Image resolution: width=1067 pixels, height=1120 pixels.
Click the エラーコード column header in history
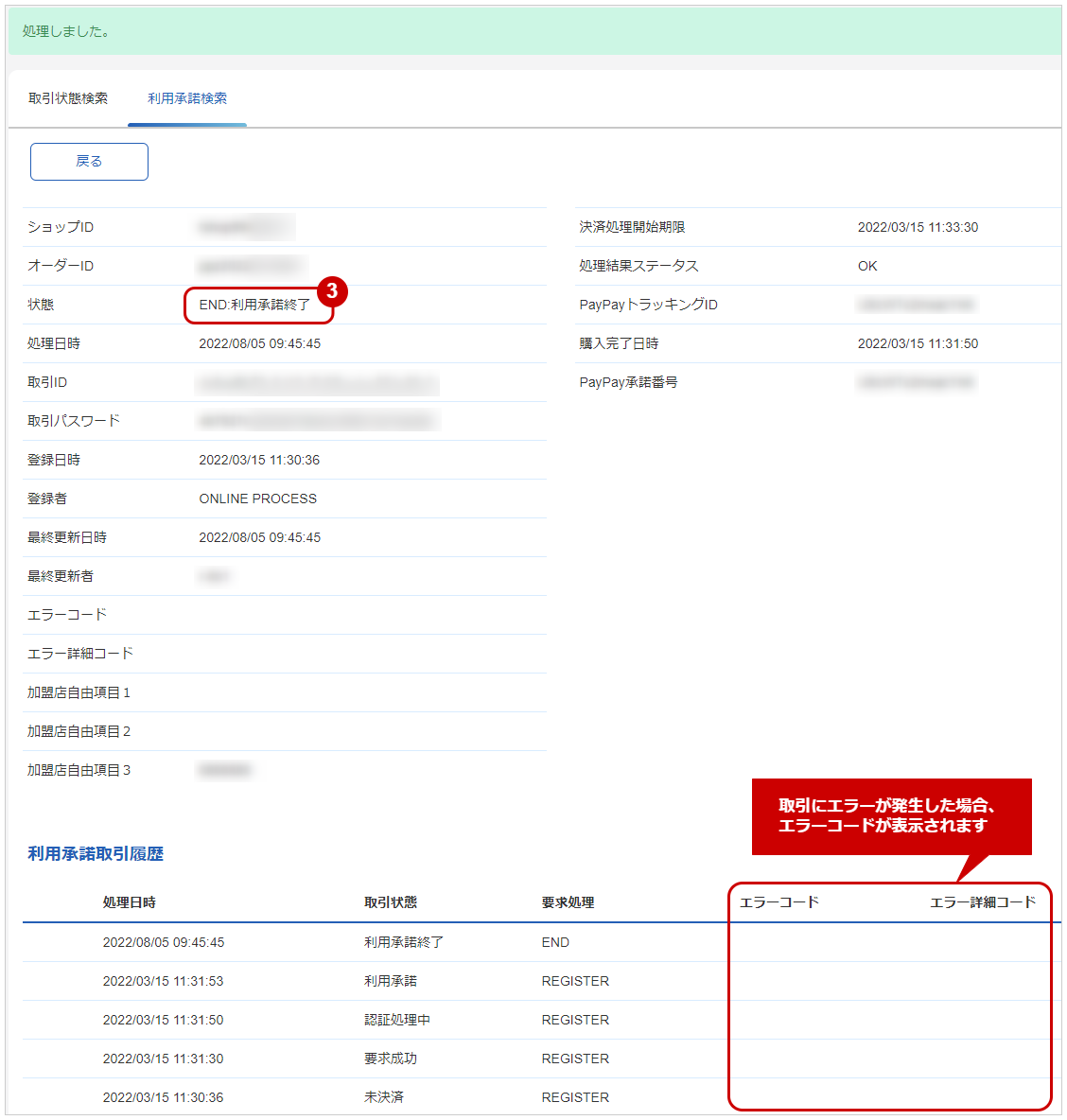779,902
